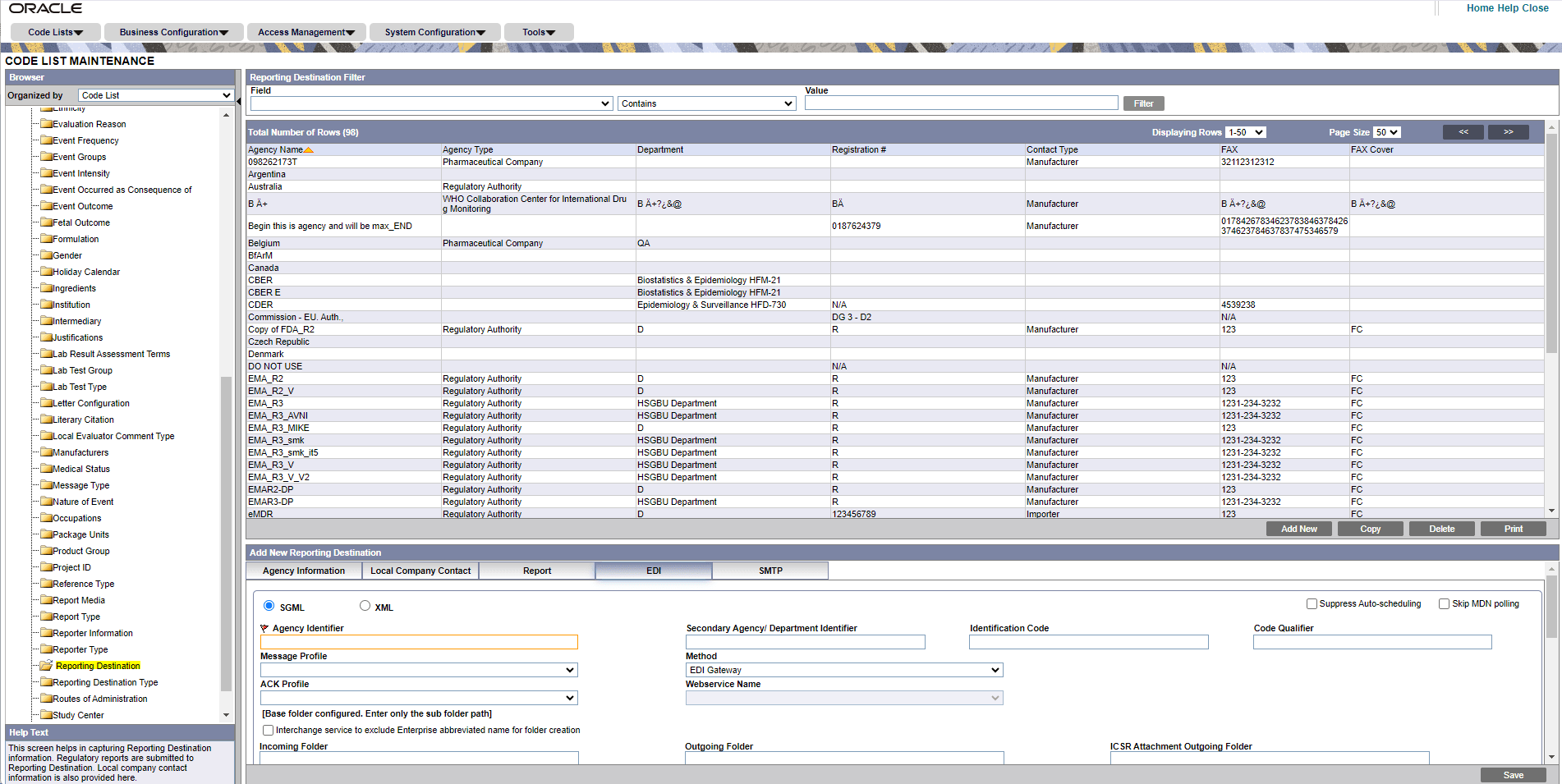Viewport: 1562px width, 784px height.
Task: Switch to the Report tab
Action: pos(537,571)
